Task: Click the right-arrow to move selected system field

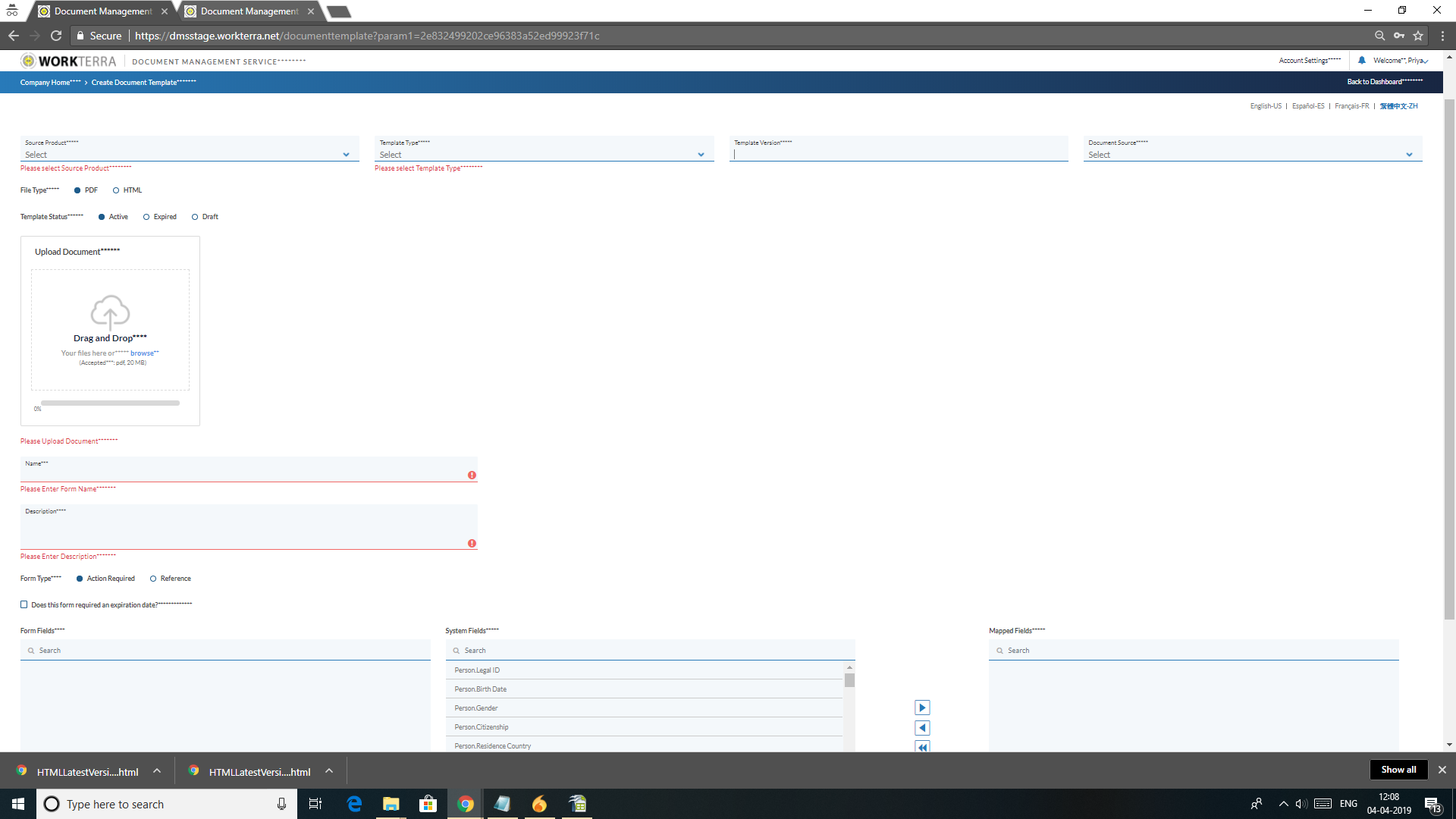Action: point(921,707)
